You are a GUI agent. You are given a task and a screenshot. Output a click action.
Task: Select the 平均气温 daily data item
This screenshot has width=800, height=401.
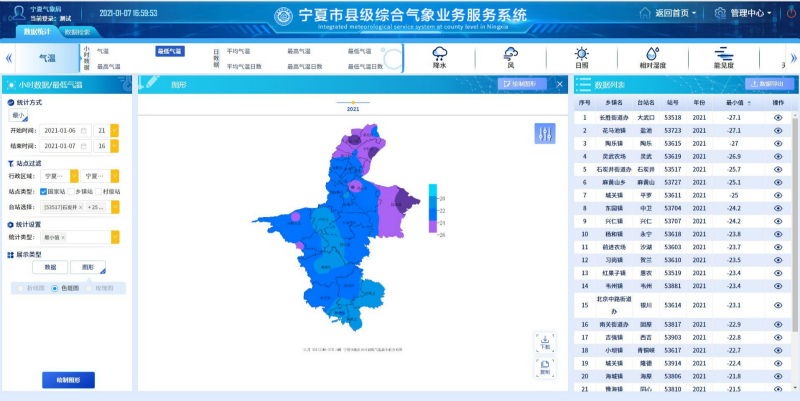[x=238, y=50]
